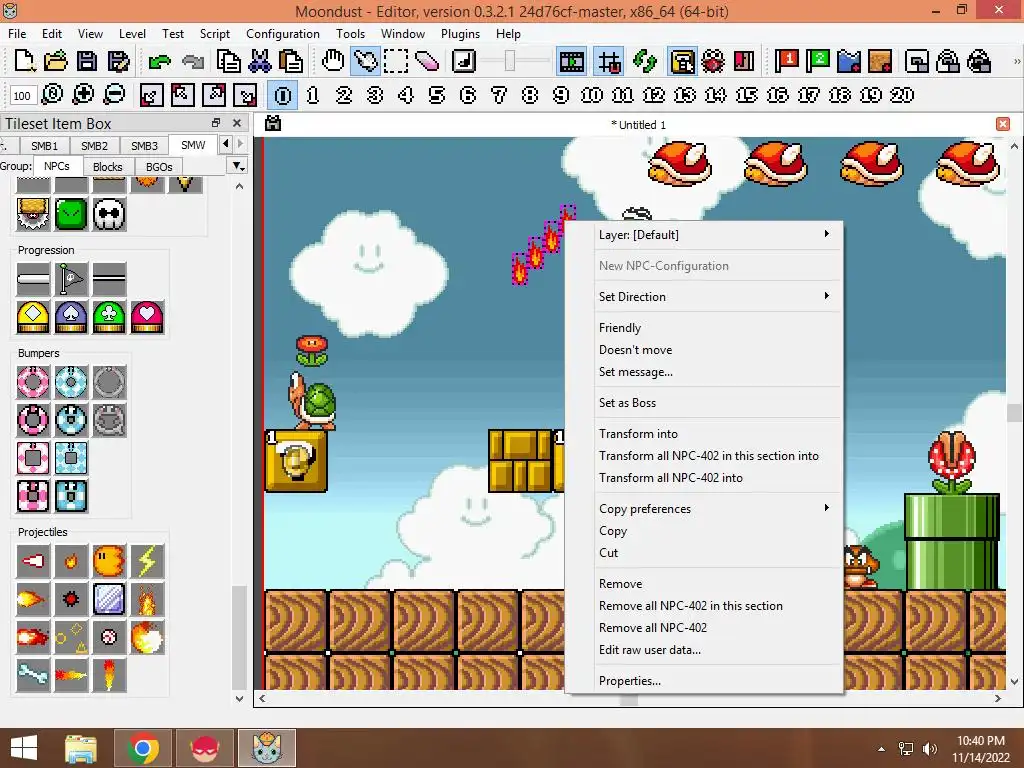Switch to the Blocks group tab
The image size is (1024, 768).
(108, 167)
